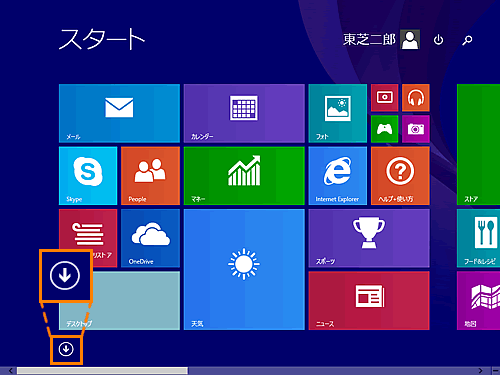Image resolution: width=500 pixels, height=375 pixels.
Task: Open the Weather sun tile
Action: pos(244,269)
